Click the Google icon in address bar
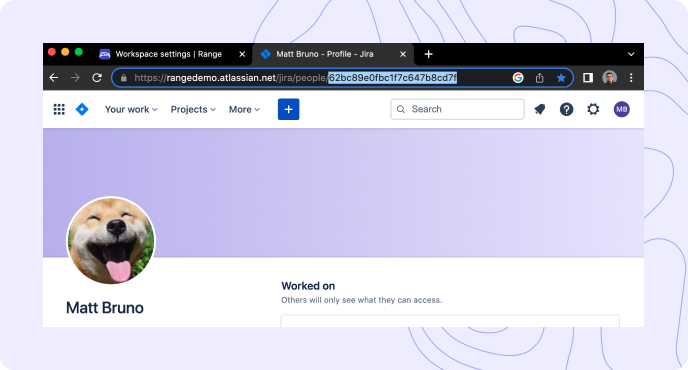Screen dimensions: 688x370 pos(518,78)
